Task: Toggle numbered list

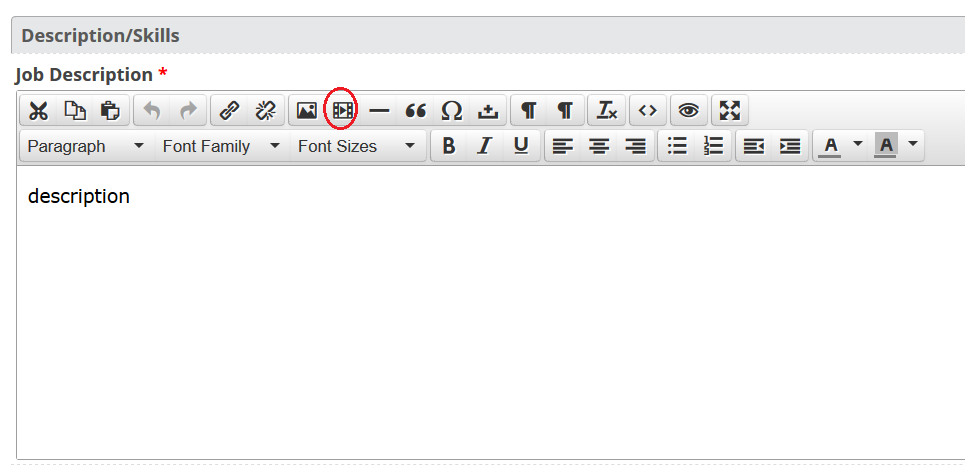Action: (713, 146)
